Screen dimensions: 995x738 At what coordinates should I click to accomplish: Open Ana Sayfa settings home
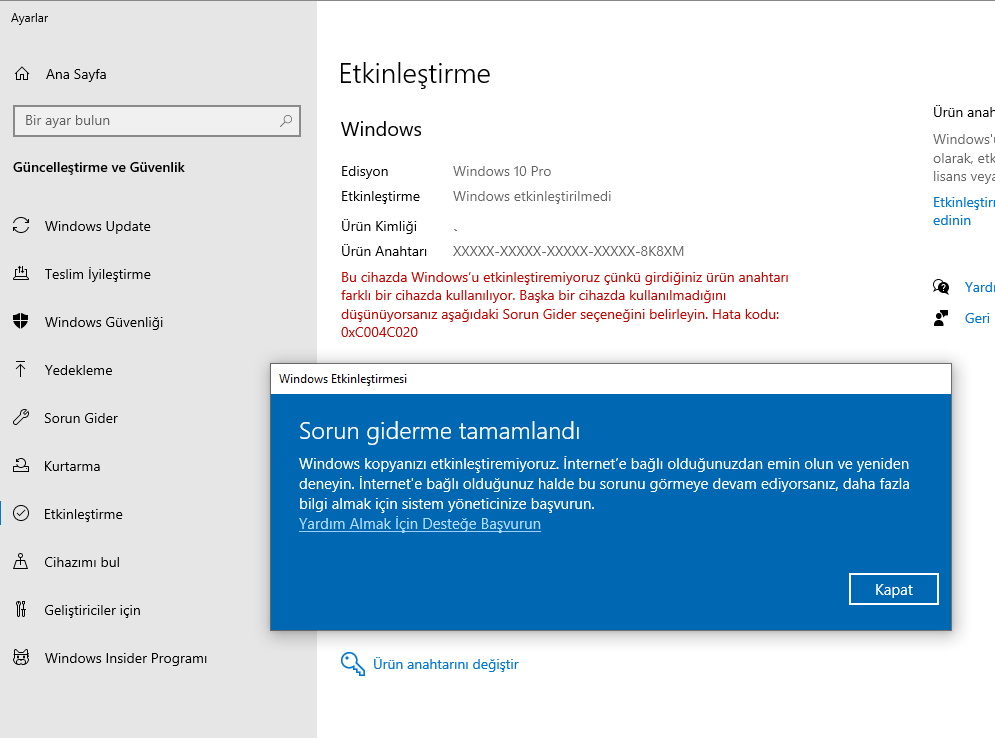click(x=76, y=74)
